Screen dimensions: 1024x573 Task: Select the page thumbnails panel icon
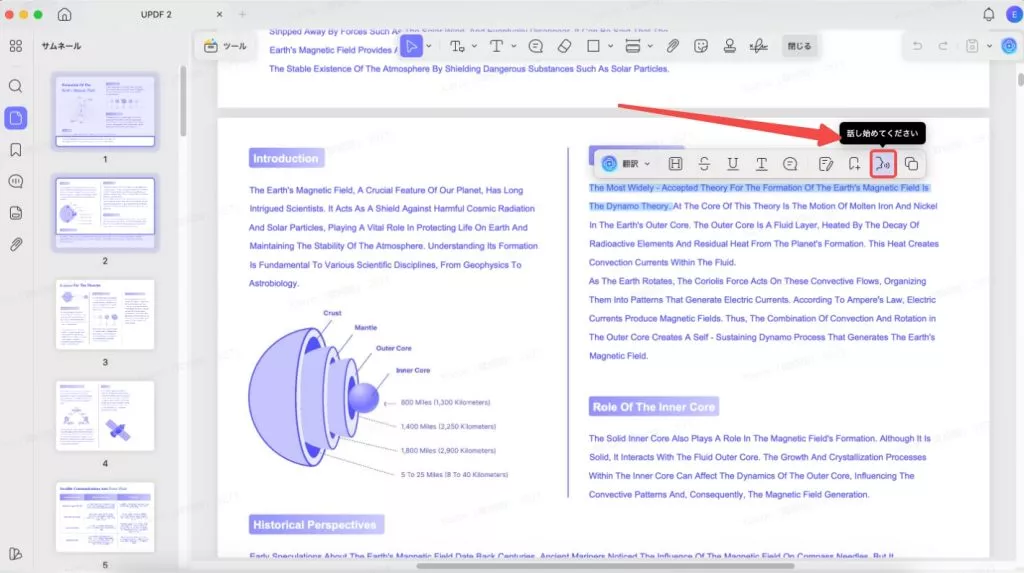16,118
